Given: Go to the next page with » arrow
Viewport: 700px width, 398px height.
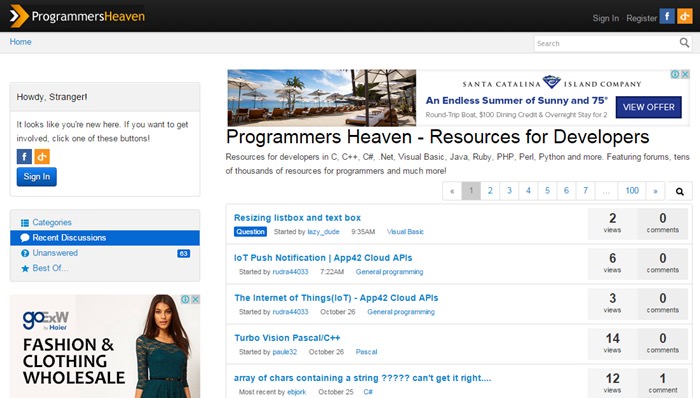Looking at the screenshot, I should point(655,191).
